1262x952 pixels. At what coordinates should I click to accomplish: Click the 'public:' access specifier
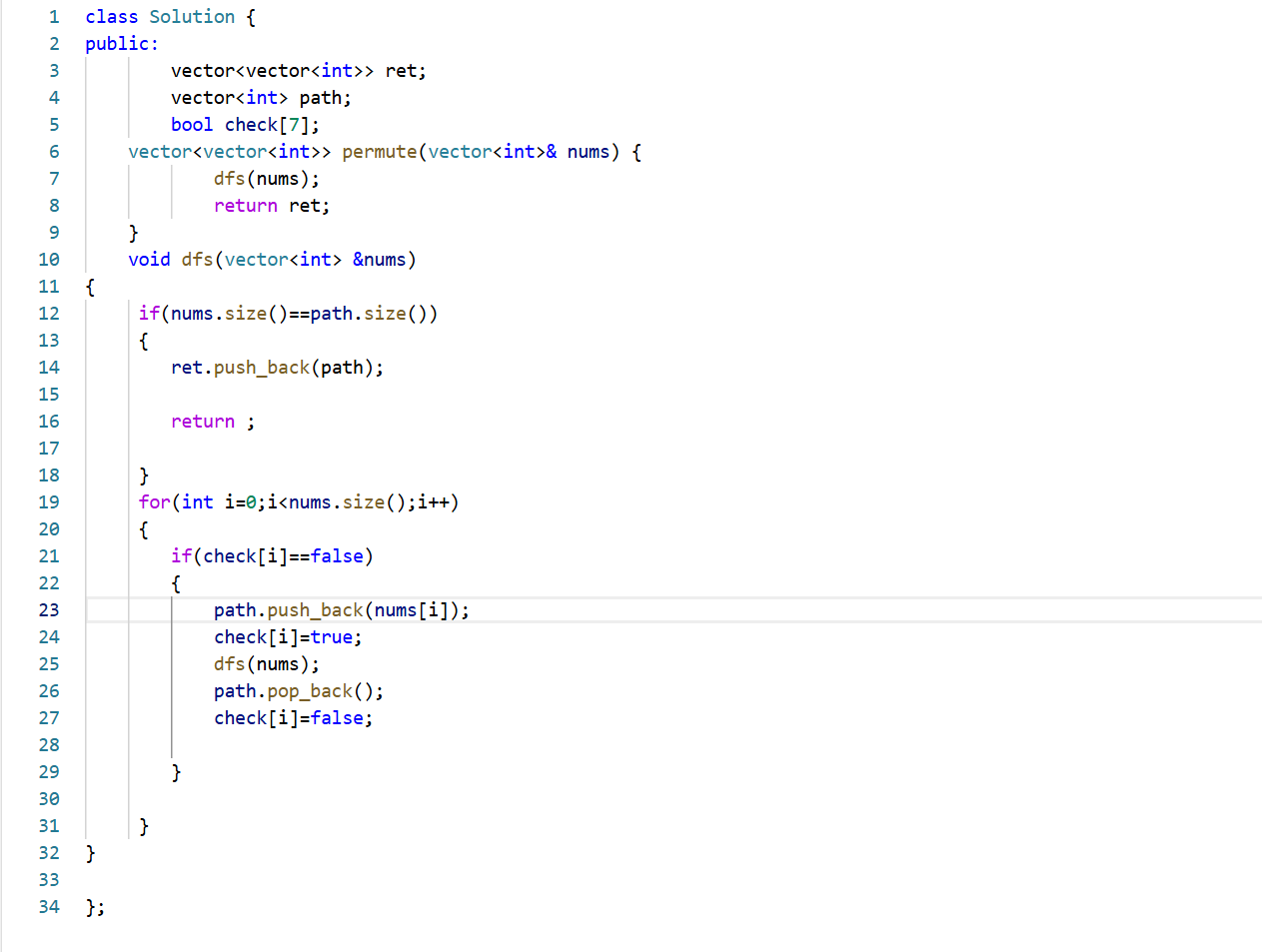(x=122, y=44)
